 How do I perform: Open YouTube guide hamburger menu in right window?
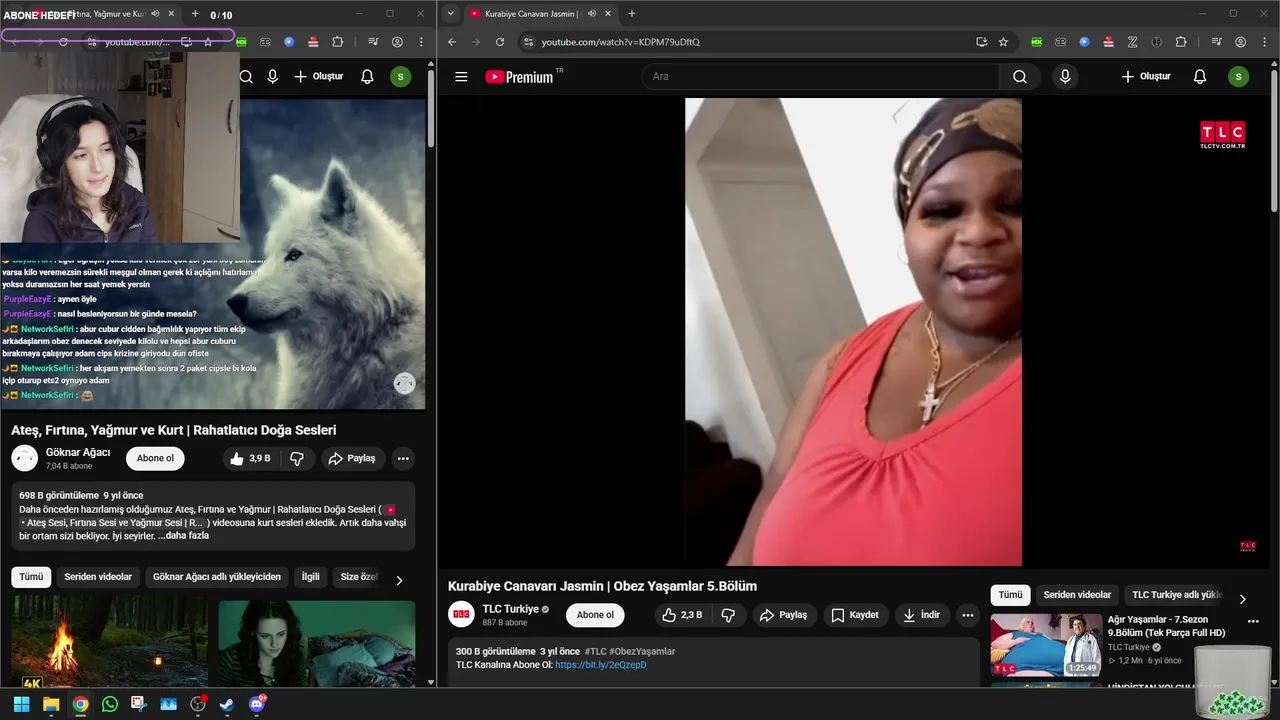point(461,77)
